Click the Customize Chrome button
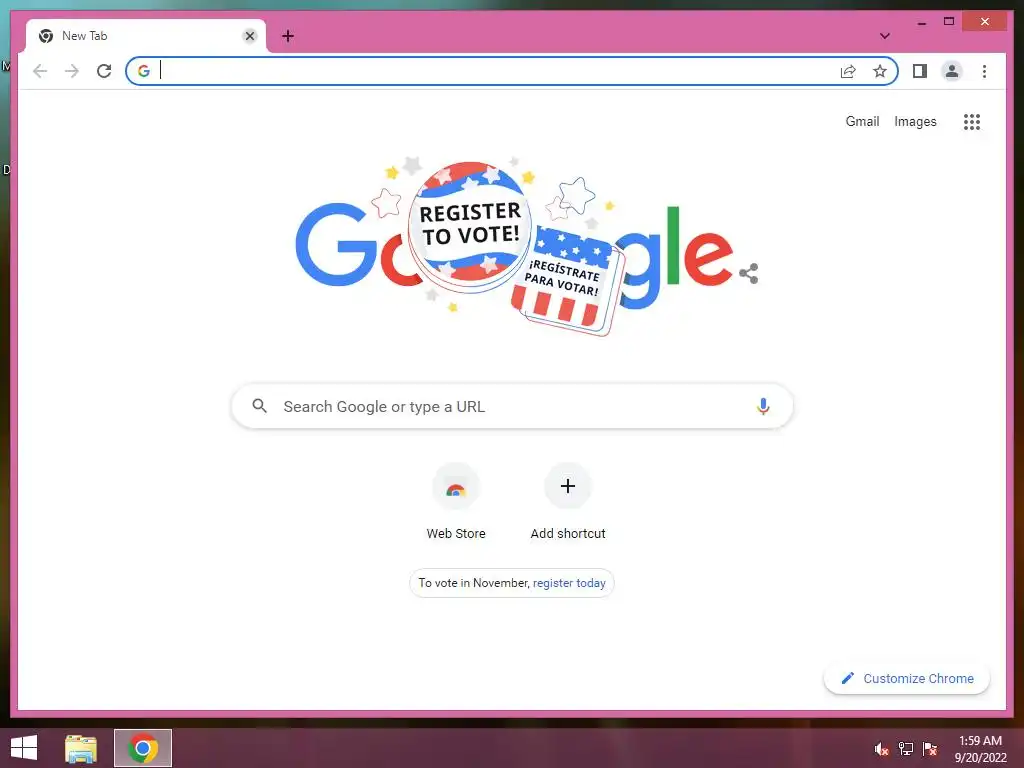This screenshot has width=1024, height=768. (906, 679)
